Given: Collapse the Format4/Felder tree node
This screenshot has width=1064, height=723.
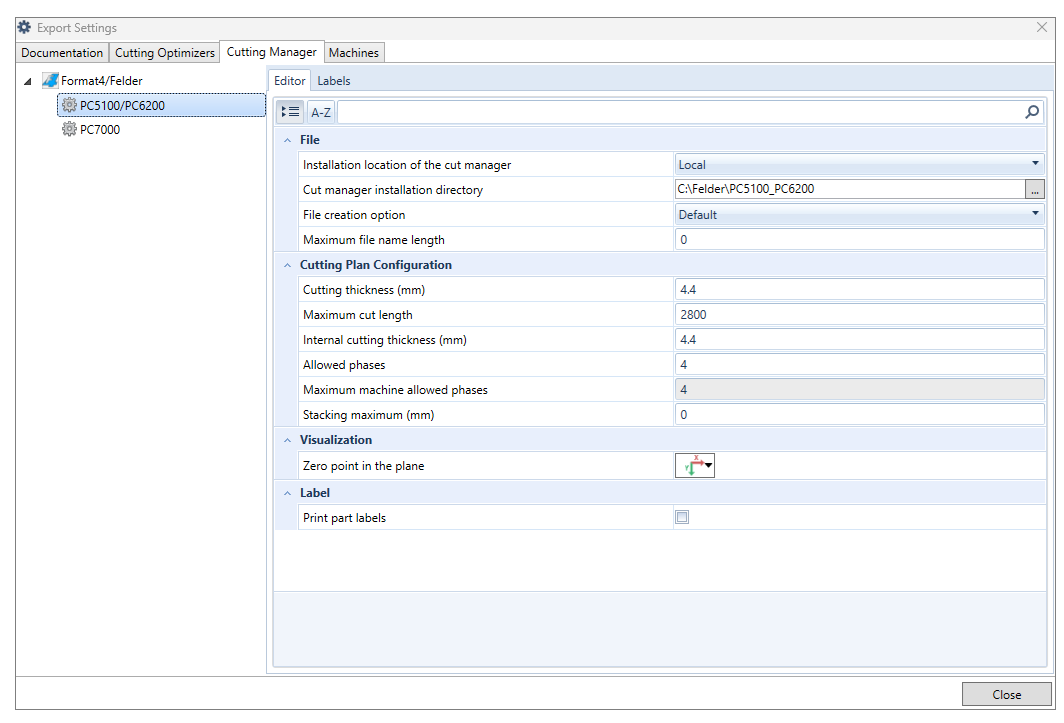Looking at the screenshot, I should (28, 81).
